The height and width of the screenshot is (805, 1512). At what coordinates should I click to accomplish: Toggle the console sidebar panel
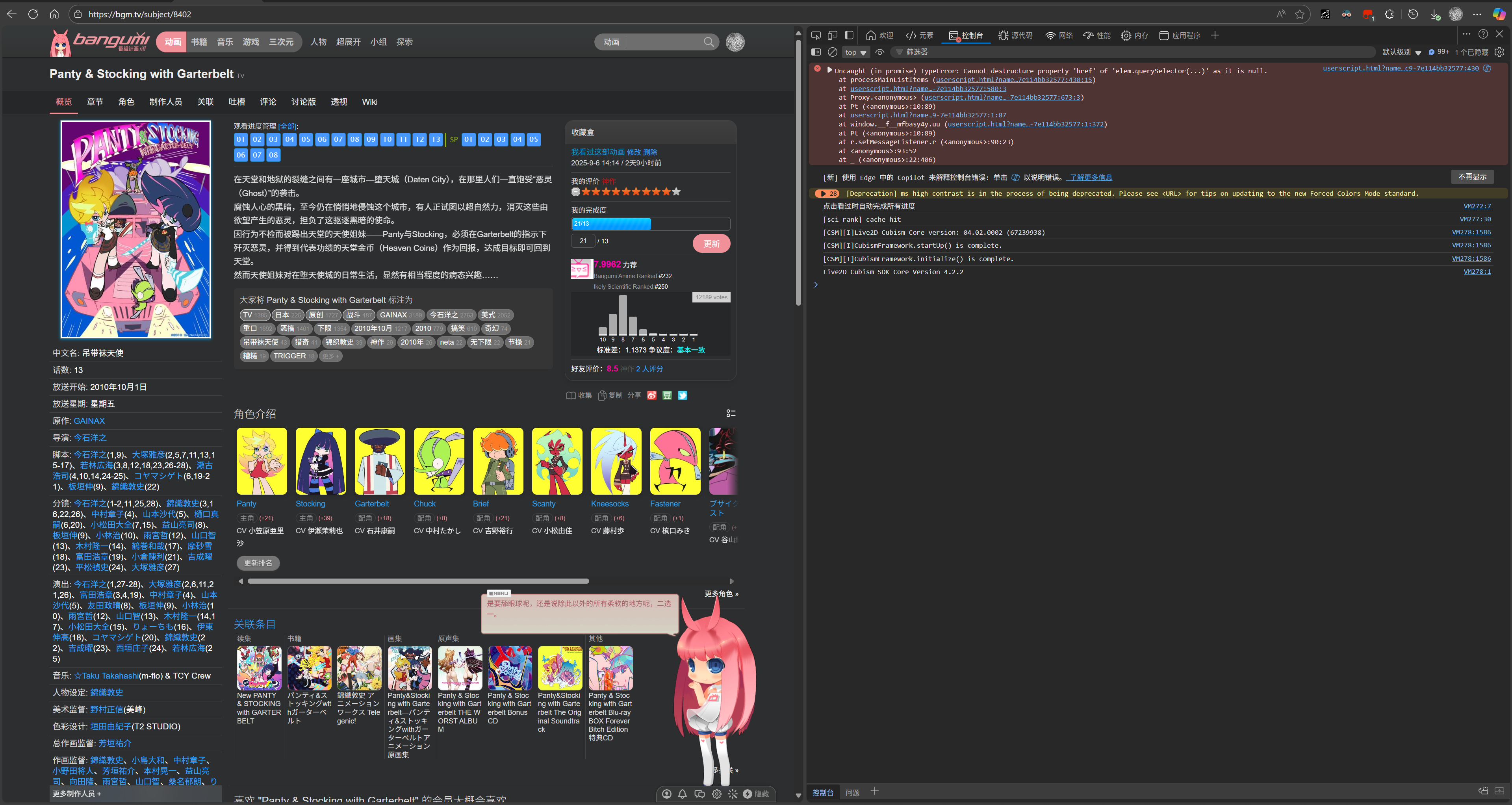coord(816,52)
